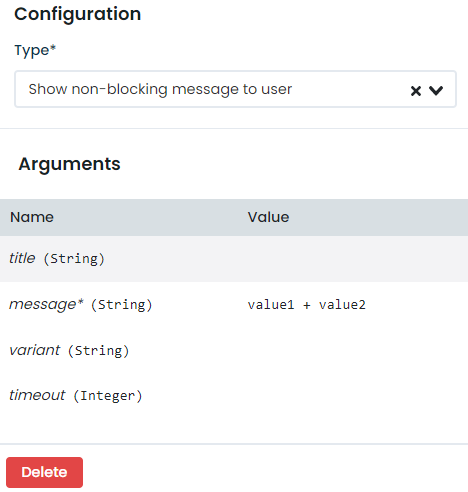
Task: Click the Configuration heading
Action: tap(78, 14)
